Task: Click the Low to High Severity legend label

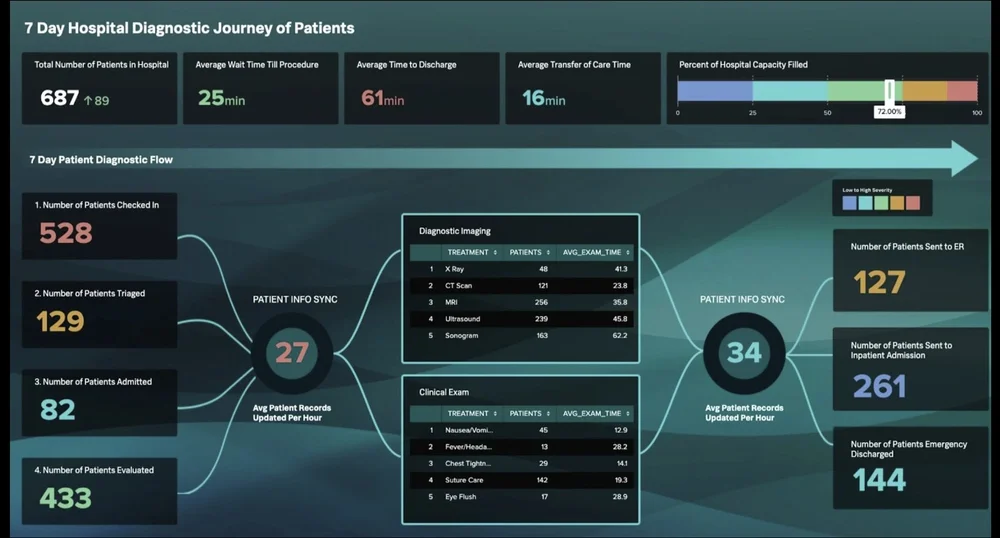Action: pyautogui.click(x=867, y=190)
